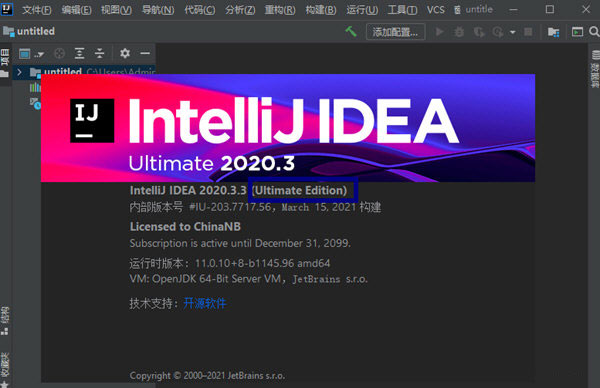
Task: Click the run anything window icon
Action: 577,32
